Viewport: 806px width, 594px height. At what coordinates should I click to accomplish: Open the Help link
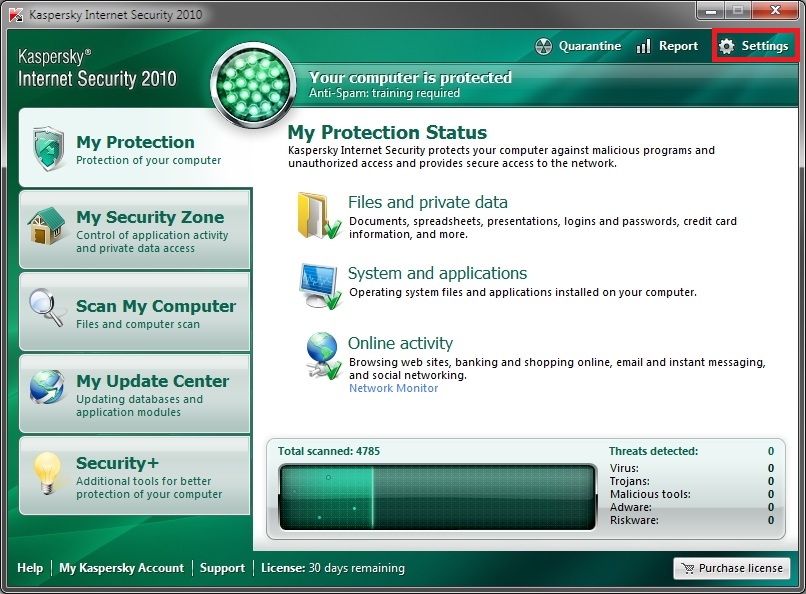(30, 568)
